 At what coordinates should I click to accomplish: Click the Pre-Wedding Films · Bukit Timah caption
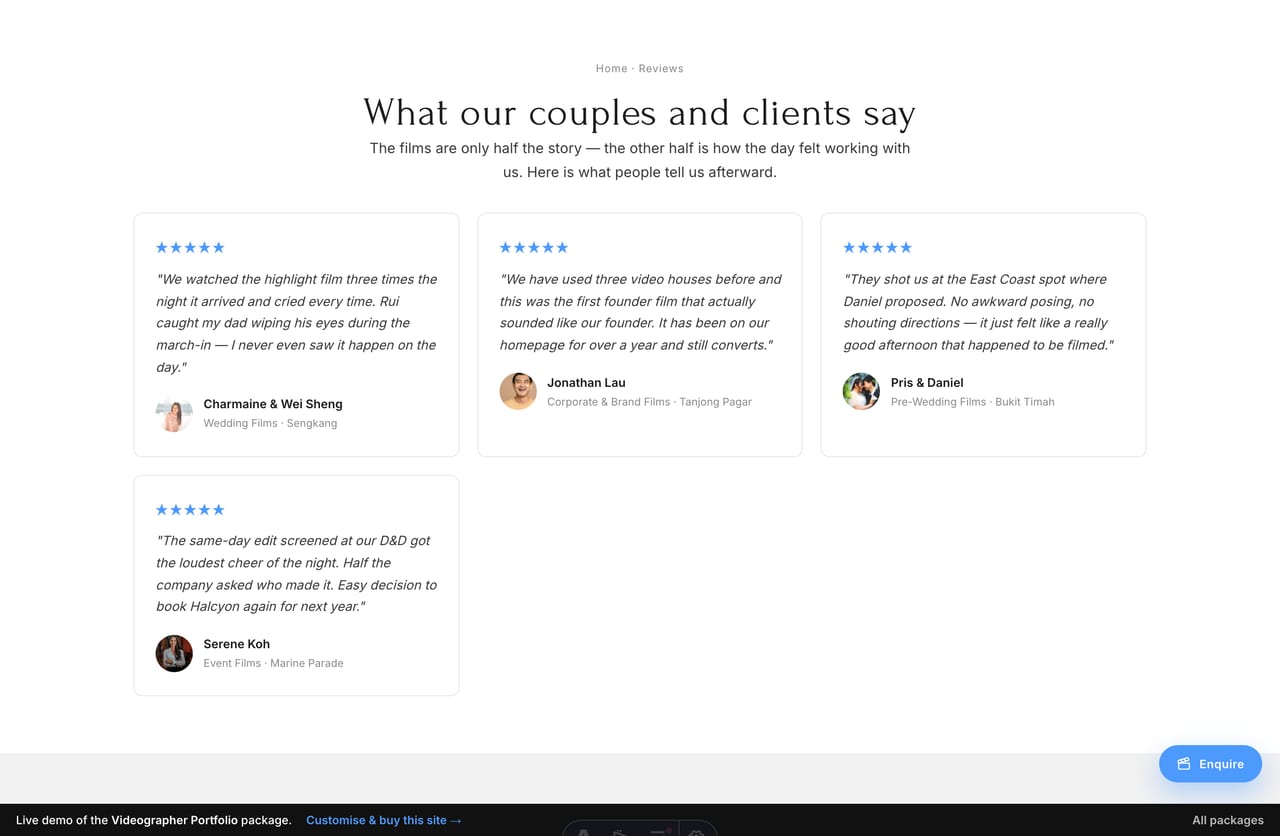(x=972, y=402)
